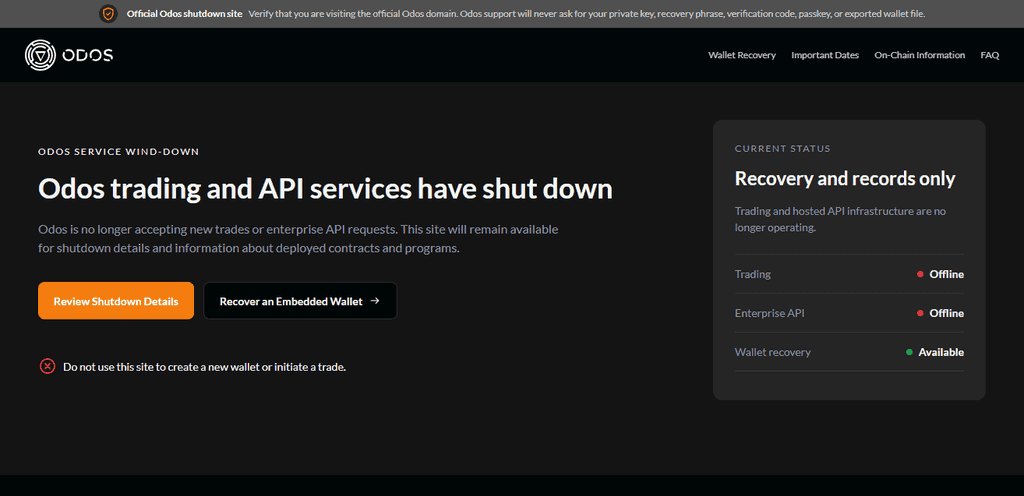Click Review Shutdown Details button
The image size is (1024, 496).
[116, 301]
